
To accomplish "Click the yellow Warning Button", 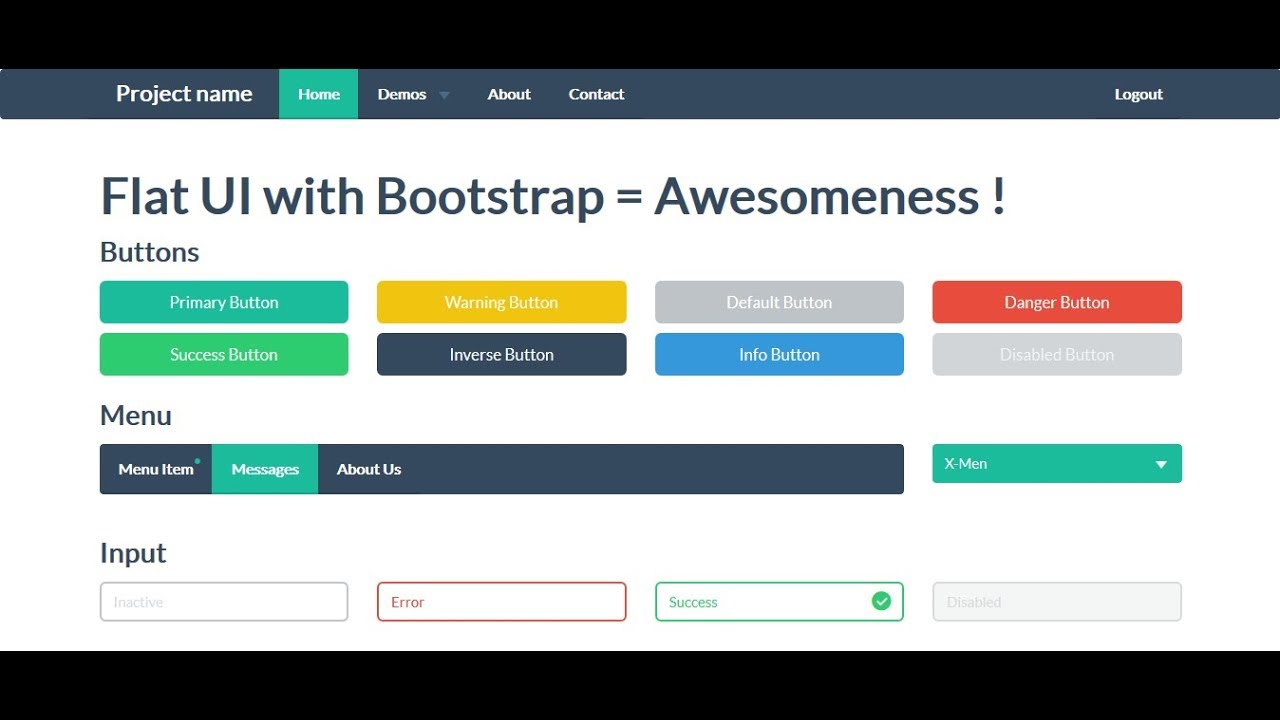I will [501, 302].
